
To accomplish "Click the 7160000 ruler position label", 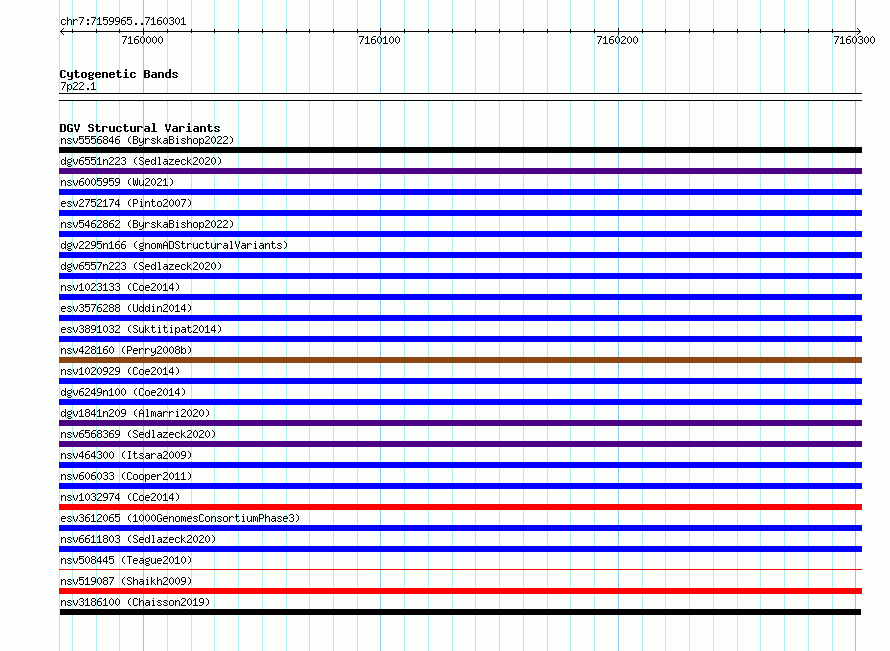I will (x=142, y=40).
